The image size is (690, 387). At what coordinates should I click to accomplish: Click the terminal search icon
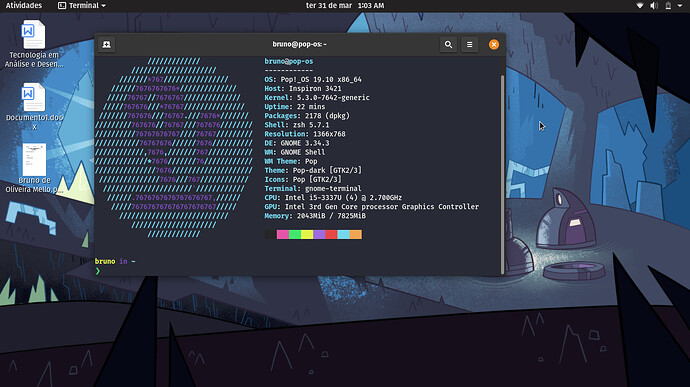pyautogui.click(x=448, y=44)
